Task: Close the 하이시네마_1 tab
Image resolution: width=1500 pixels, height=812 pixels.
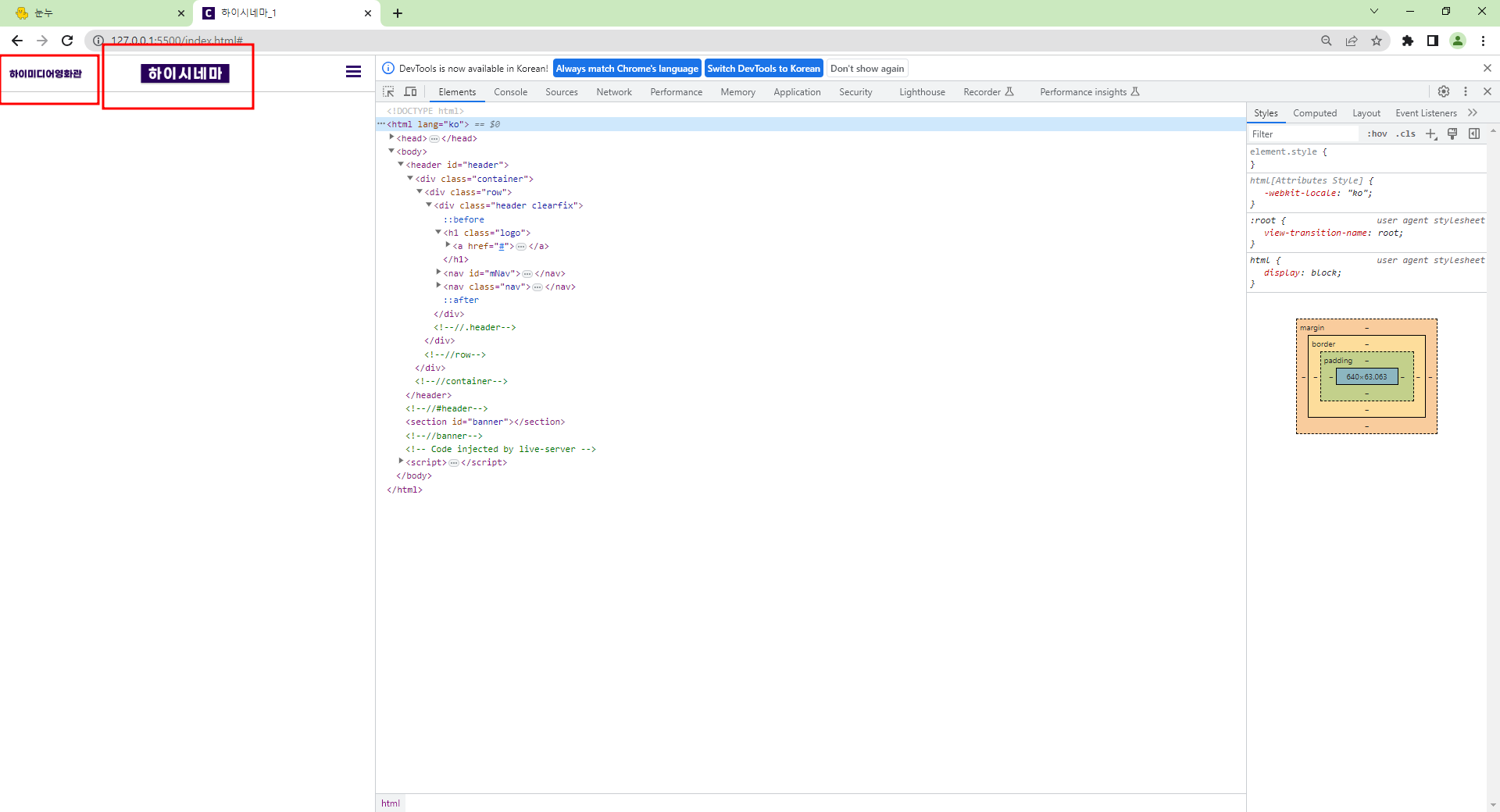Action: click(367, 13)
